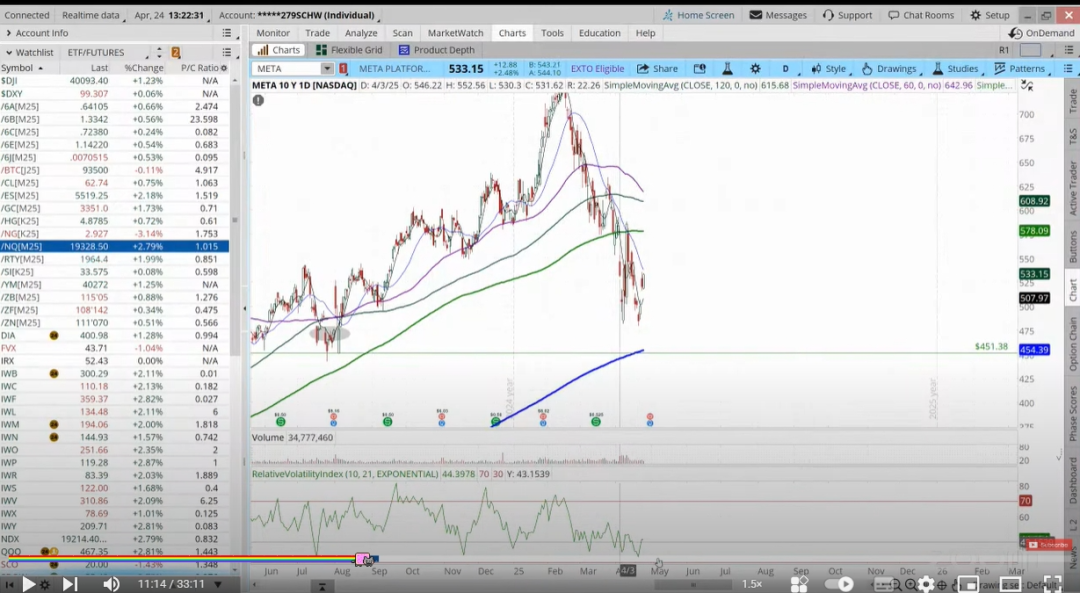The width and height of the screenshot is (1080, 593).
Task: Open the watchlist column settings gear
Action: coord(223,67)
